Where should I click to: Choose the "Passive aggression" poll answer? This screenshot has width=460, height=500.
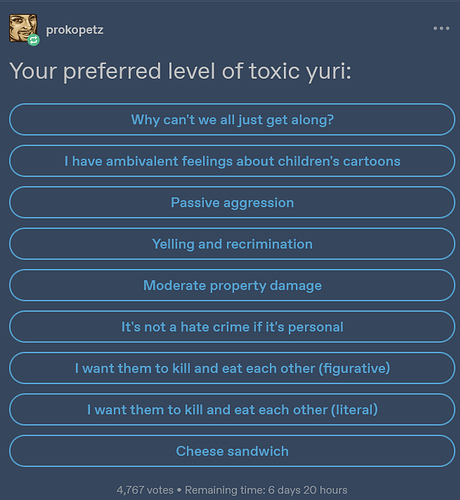click(x=232, y=202)
